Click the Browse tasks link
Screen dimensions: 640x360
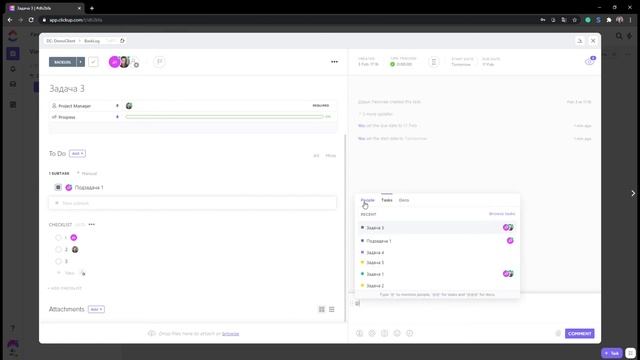point(502,214)
